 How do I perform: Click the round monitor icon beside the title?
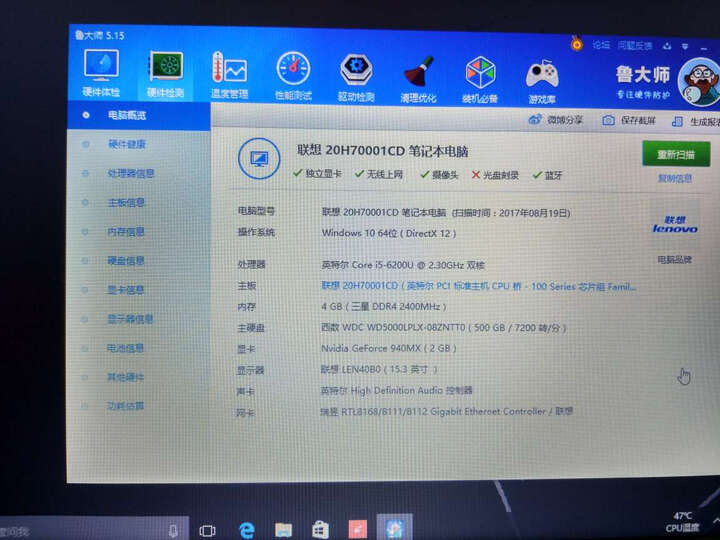259,159
